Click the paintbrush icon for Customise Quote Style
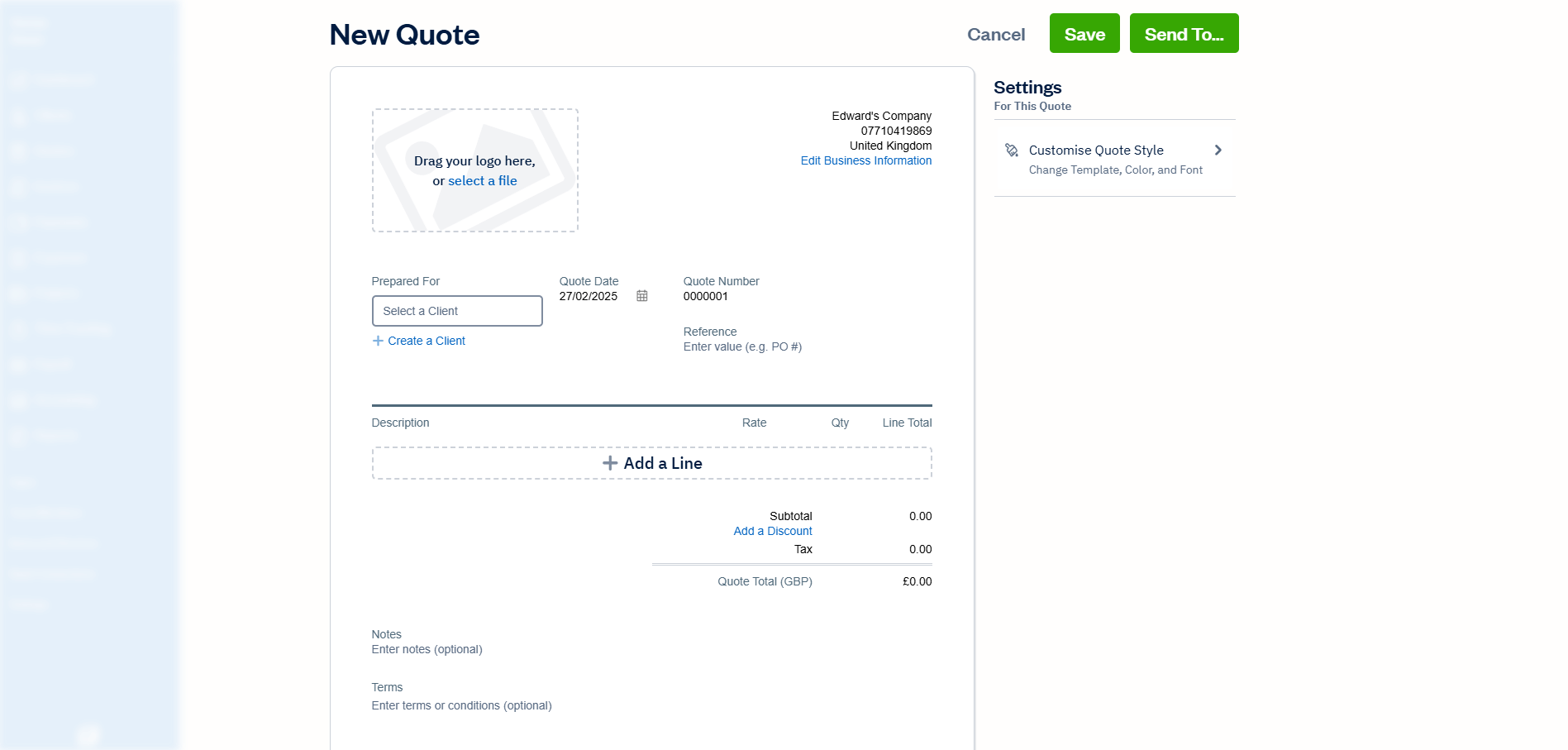This screenshot has width=1568, height=750. pyautogui.click(x=1011, y=150)
